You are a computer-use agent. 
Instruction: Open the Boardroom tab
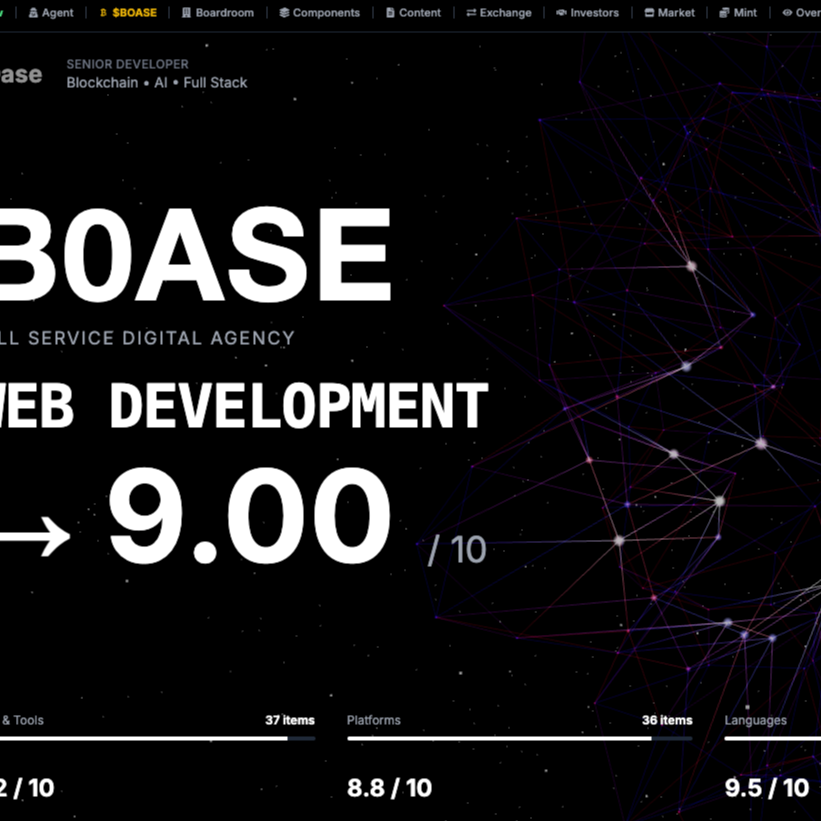point(224,13)
